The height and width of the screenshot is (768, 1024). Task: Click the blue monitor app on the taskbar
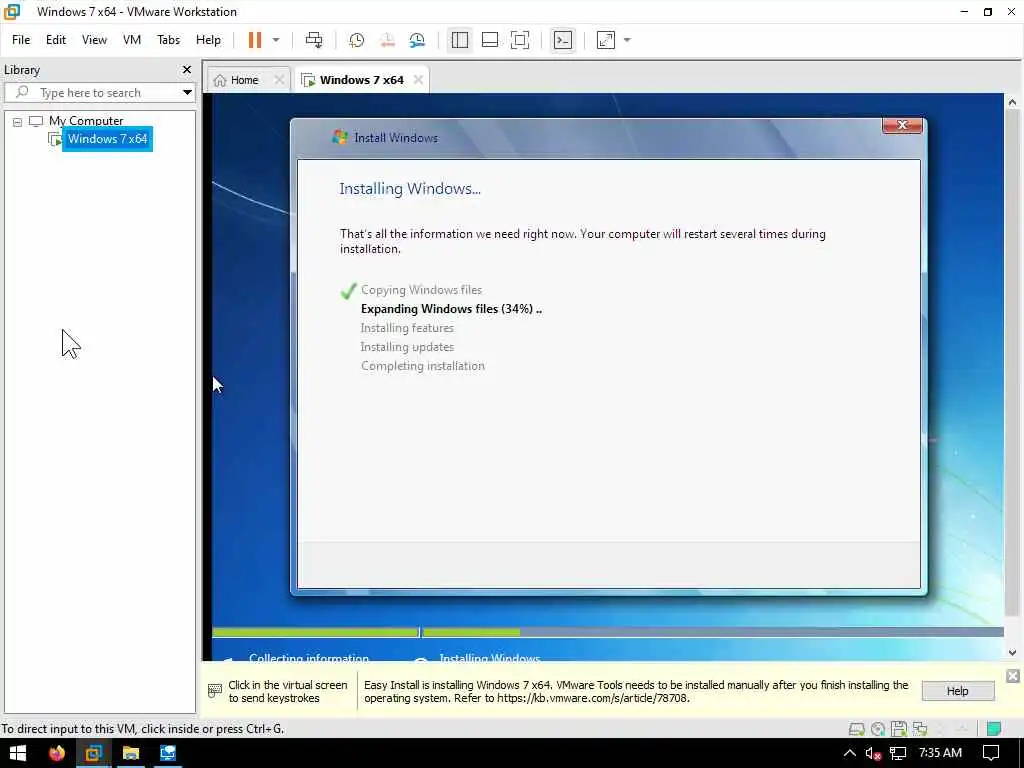[x=168, y=753]
